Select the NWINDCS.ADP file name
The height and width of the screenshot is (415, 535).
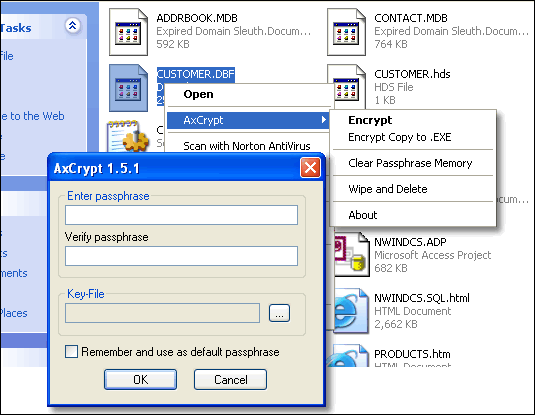[x=410, y=242]
